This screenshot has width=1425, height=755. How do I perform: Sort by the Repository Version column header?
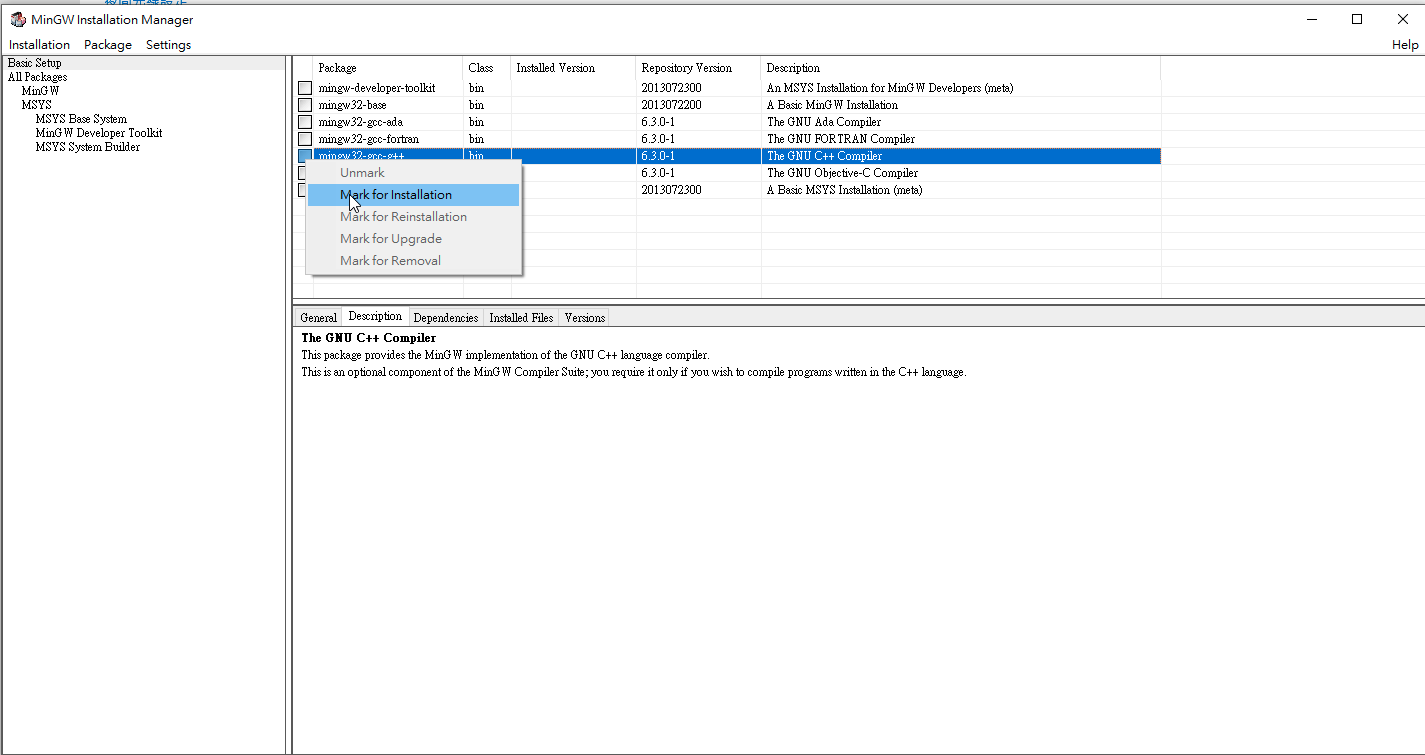(x=699, y=68)
